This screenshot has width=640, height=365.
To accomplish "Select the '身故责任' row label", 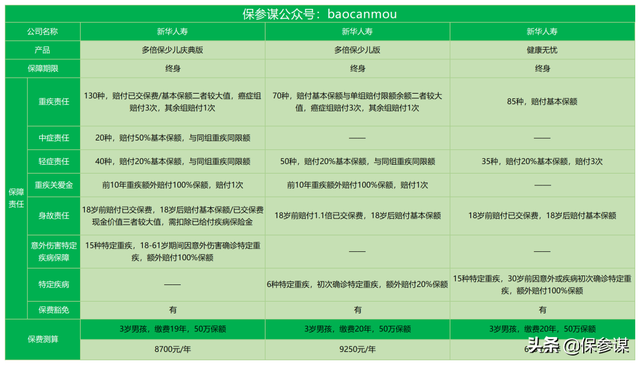I will click(x=53, y=216).
